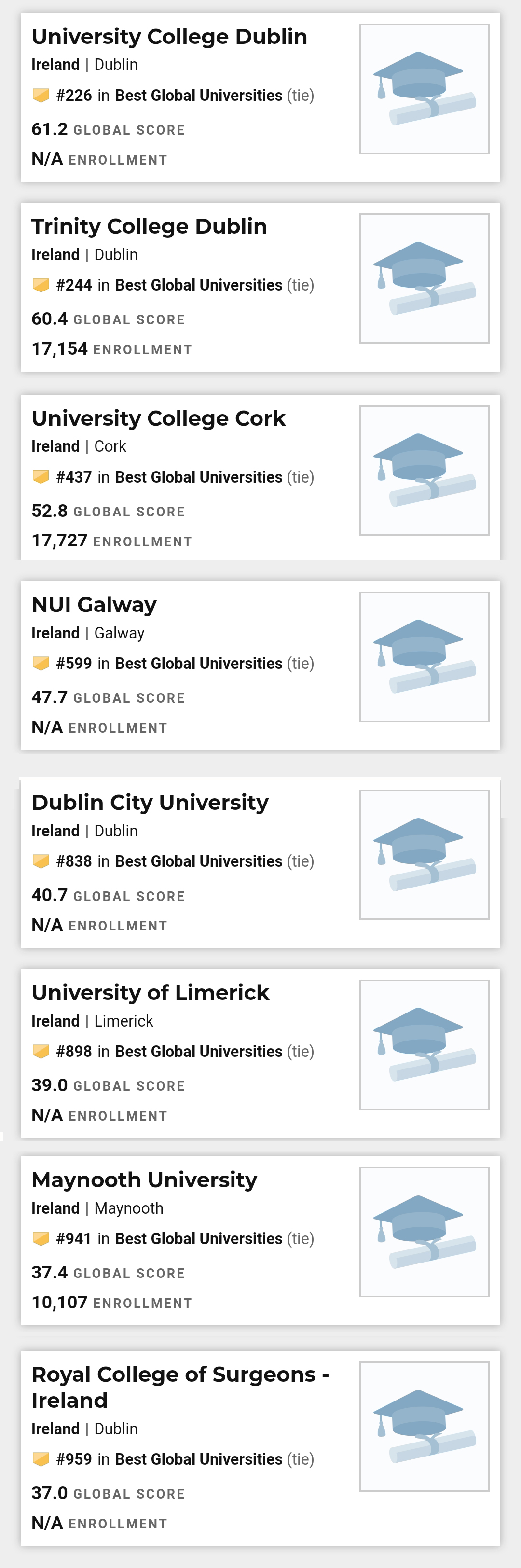Click the badge icon next to #898

point(40,1051)
